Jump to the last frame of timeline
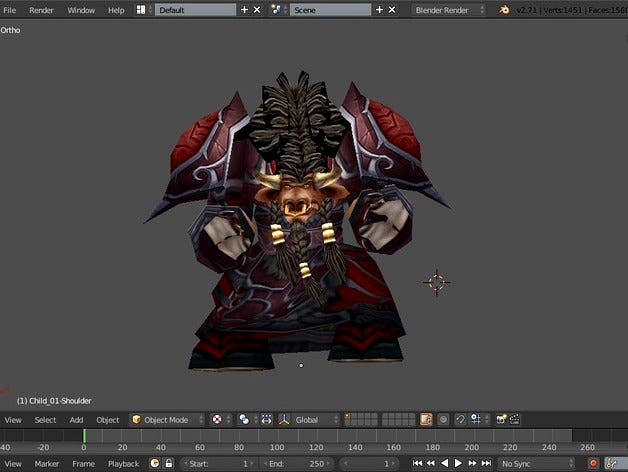This screenshot has height=472, width=628. [486, 464]
